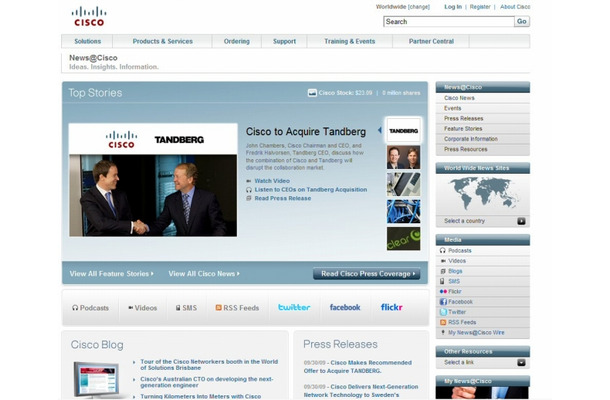Click the Cisco Blog monitor image
This screenshot has width=610, height=400.
[x=96, y=379]
